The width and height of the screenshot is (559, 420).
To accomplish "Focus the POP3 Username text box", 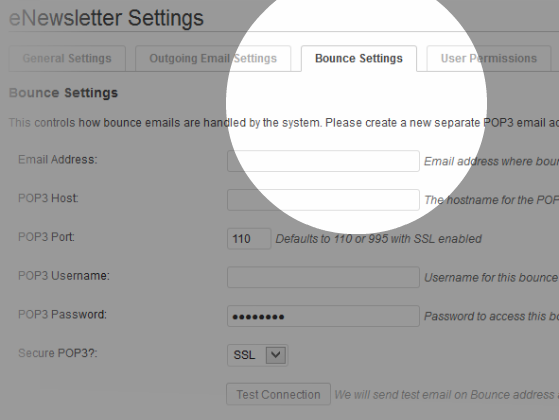I will point(323,277).
